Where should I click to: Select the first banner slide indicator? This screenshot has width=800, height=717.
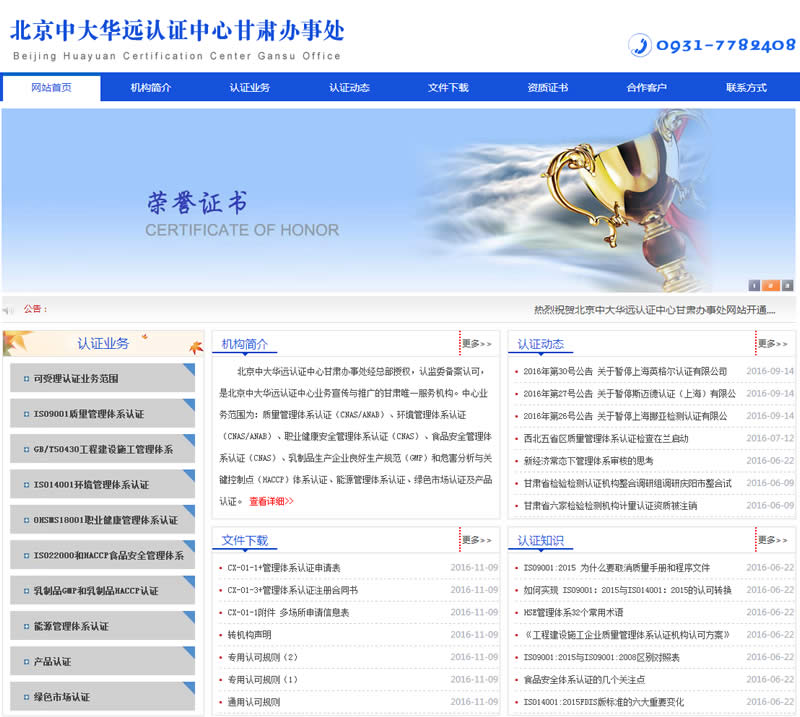click(754, 285)
